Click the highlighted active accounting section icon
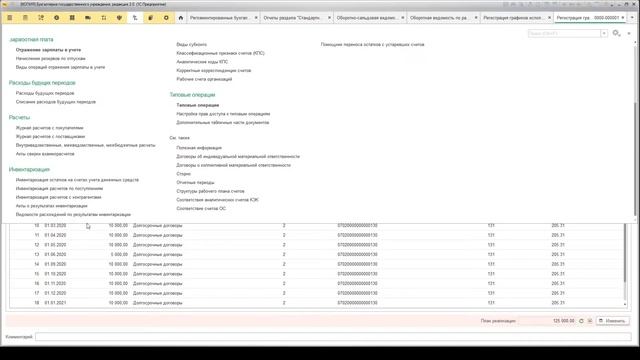The width and height of the screenshot is (640, 360). click(135, 18)
